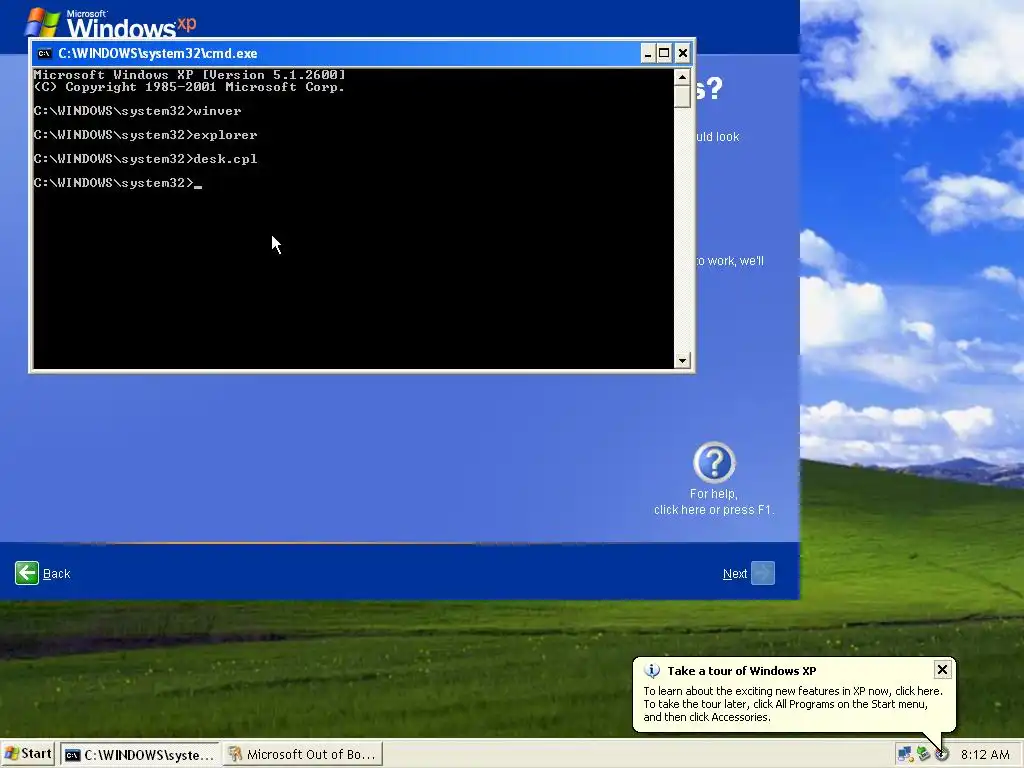Click the tour notification tray icon
The width and height of the screenshot is (1024, 768).
tap(941, 754)
